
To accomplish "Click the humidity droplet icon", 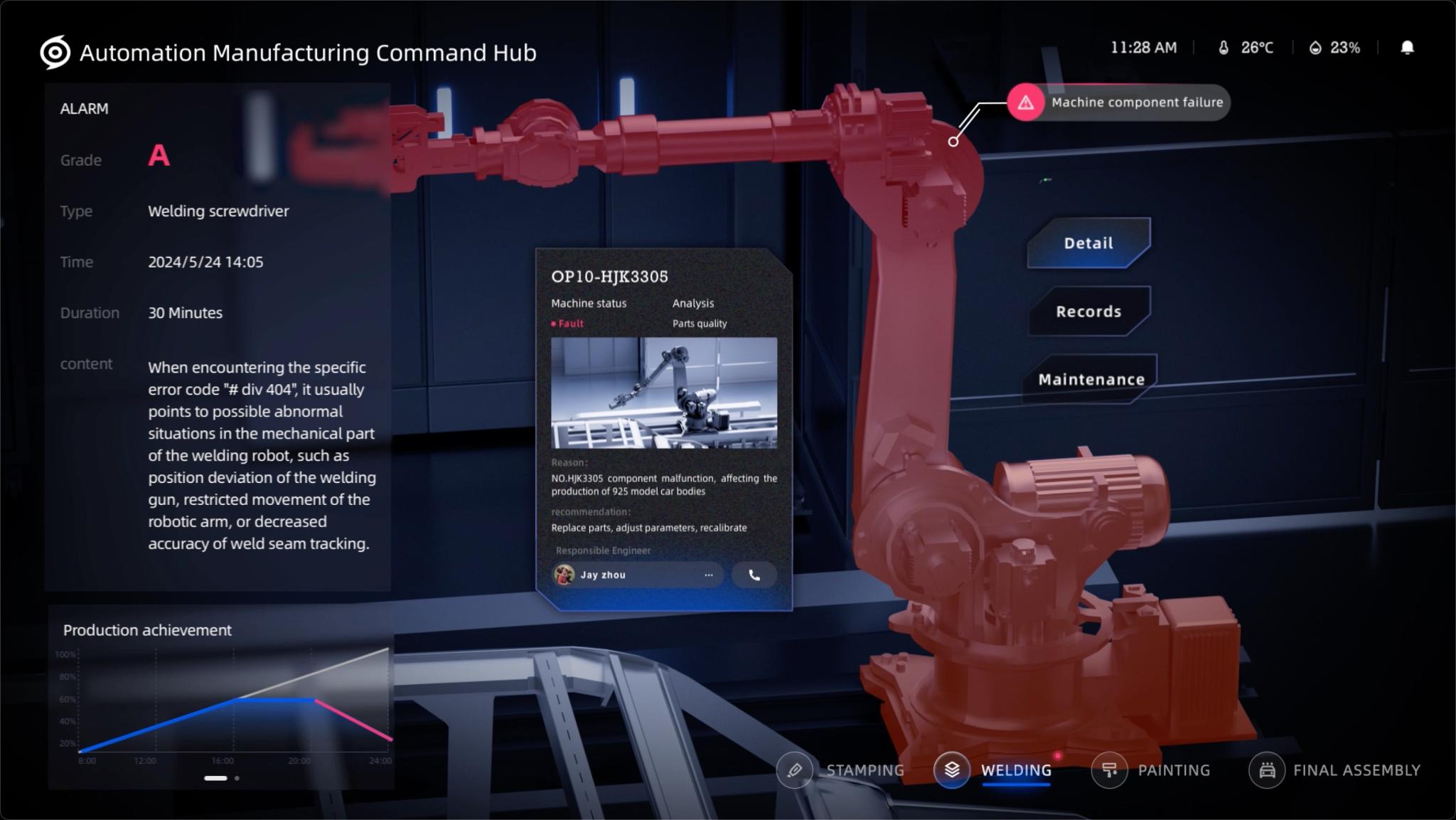I will [x=1315, y=48].
